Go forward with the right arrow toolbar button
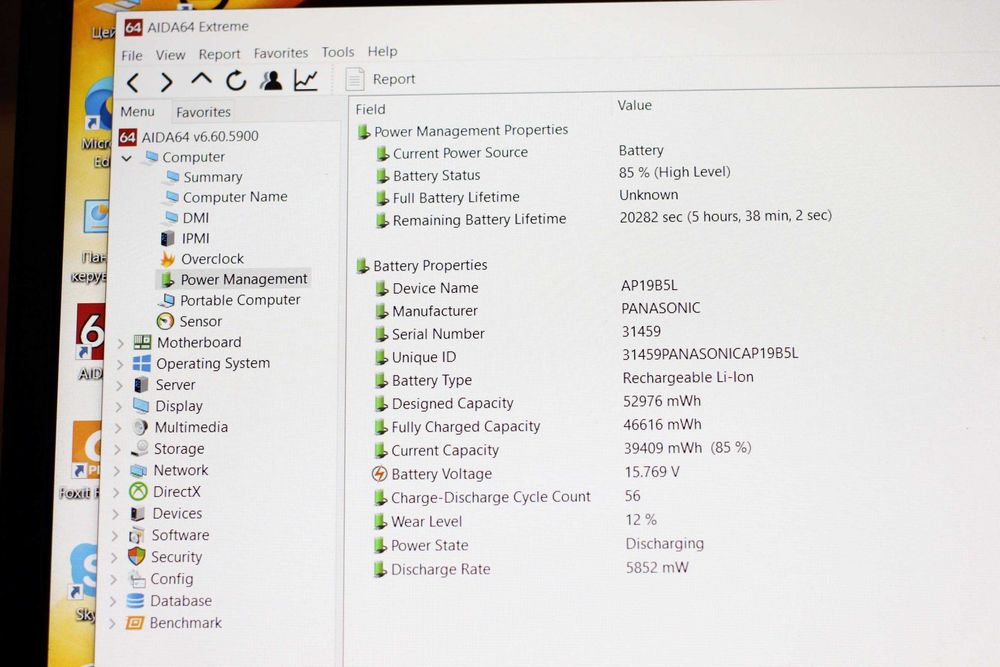Image resolution: width=1000 pixels, height=667 pixels. tap(166, 82)
